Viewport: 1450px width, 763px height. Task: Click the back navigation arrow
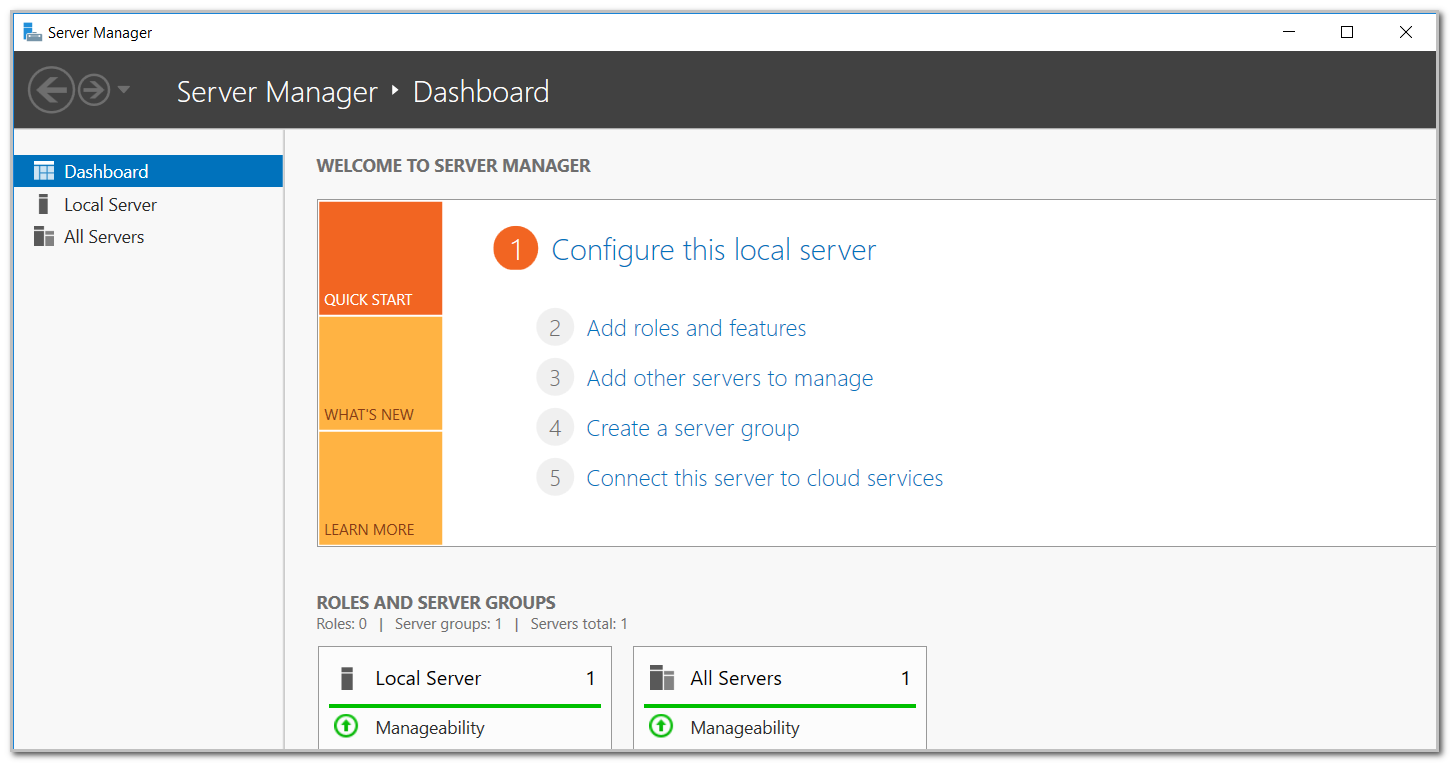51,89
